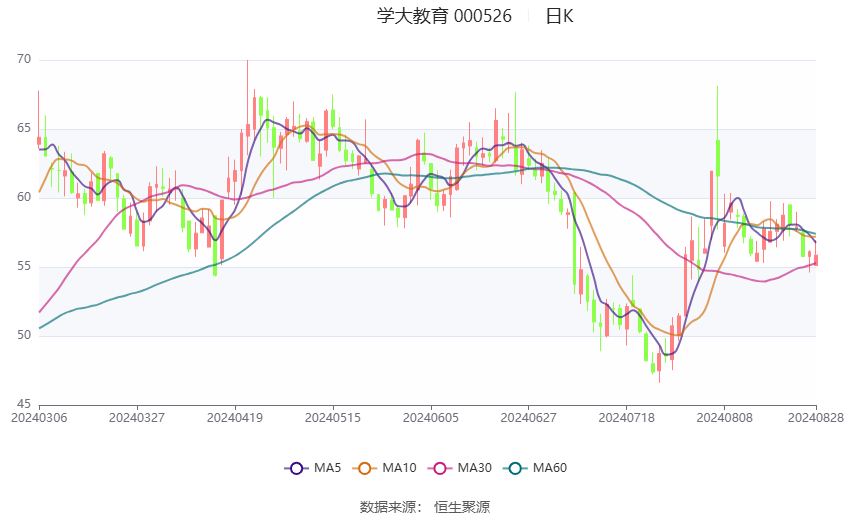The width and height of the screenshot is (850, 517).
Task: Click the 60 price axis label
Action: coord(24,197)
